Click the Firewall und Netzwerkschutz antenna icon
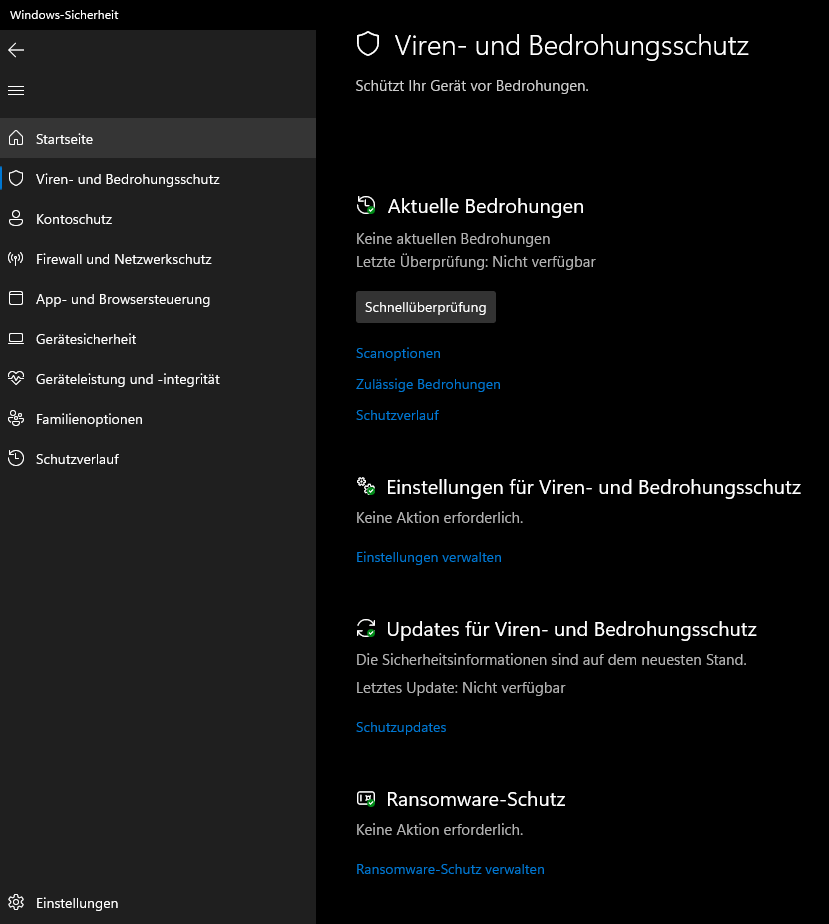The width and height of the screenshot is (829, 924). coord(16,259)
